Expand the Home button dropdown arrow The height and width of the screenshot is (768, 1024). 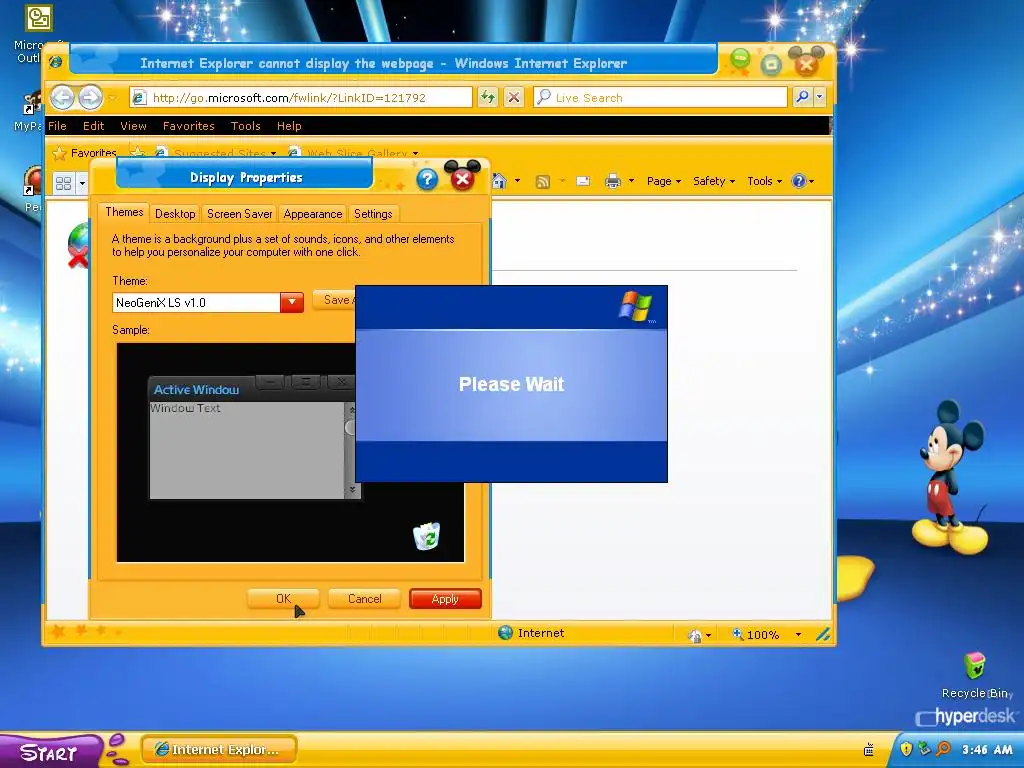coord(517,181)
